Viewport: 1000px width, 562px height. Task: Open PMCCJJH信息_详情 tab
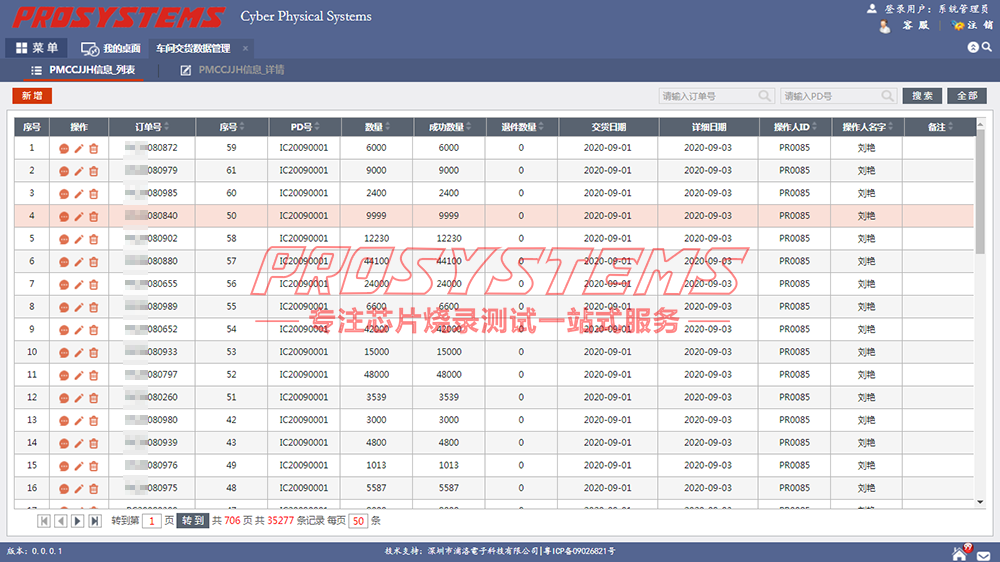click(x=233, y=70)
